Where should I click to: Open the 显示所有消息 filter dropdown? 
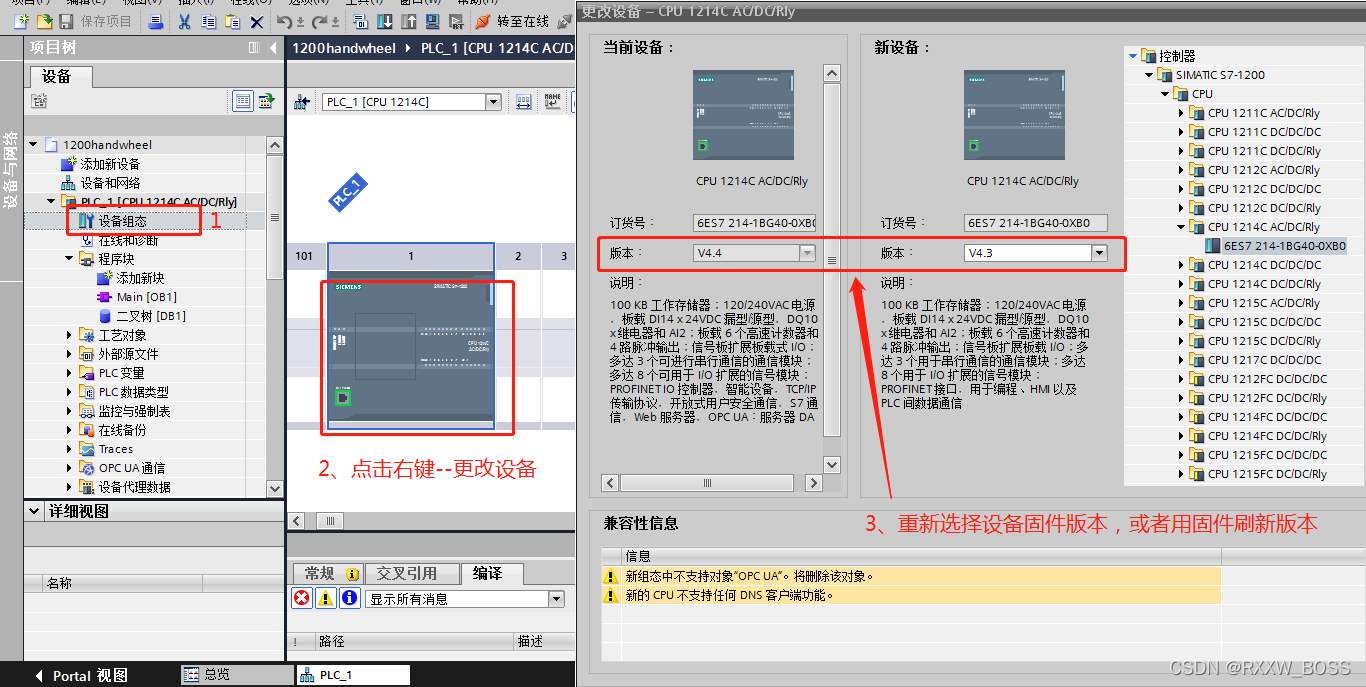click(x=556, y=599)
